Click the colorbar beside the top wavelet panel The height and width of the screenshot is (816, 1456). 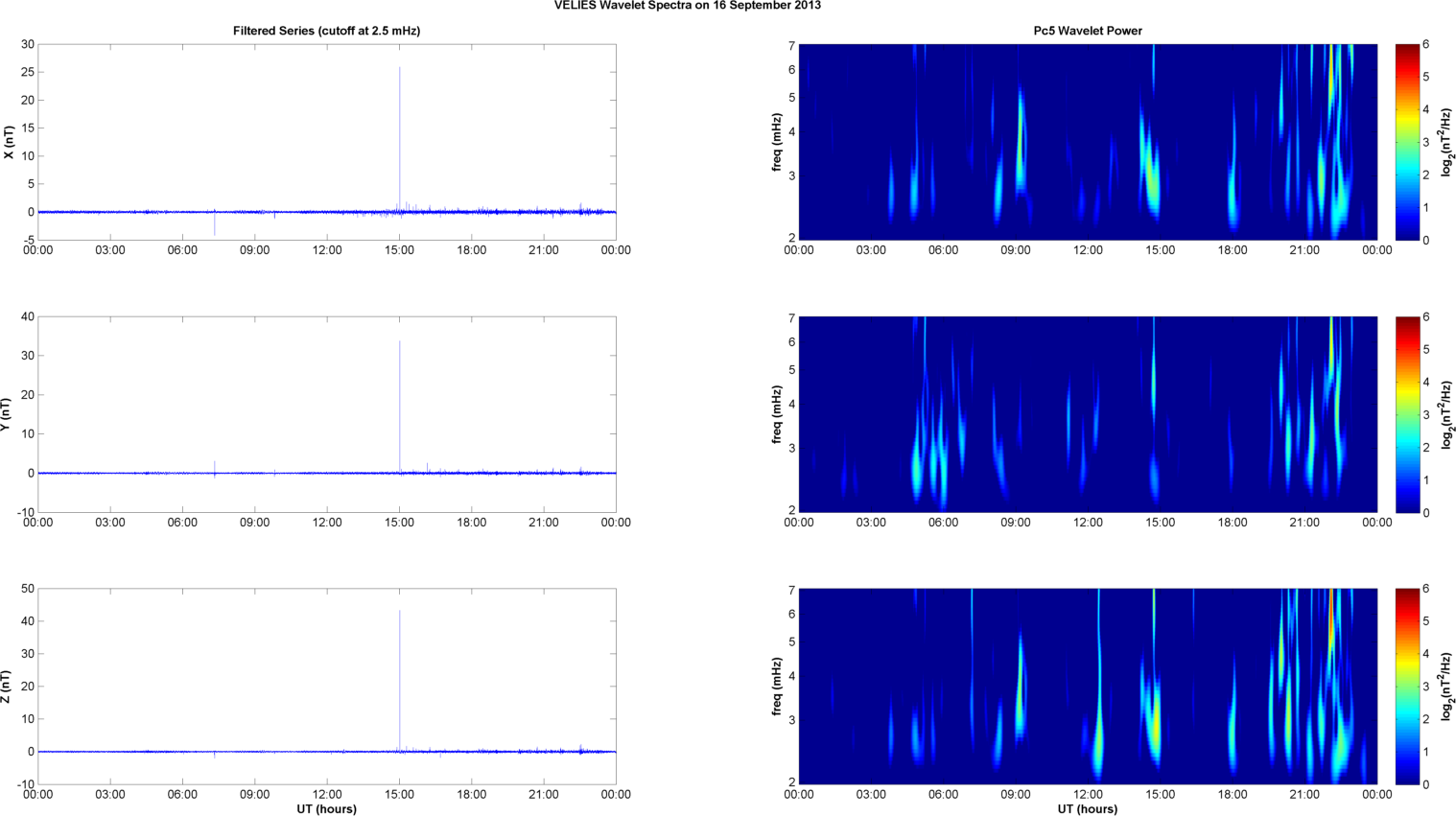point(1406,142)
